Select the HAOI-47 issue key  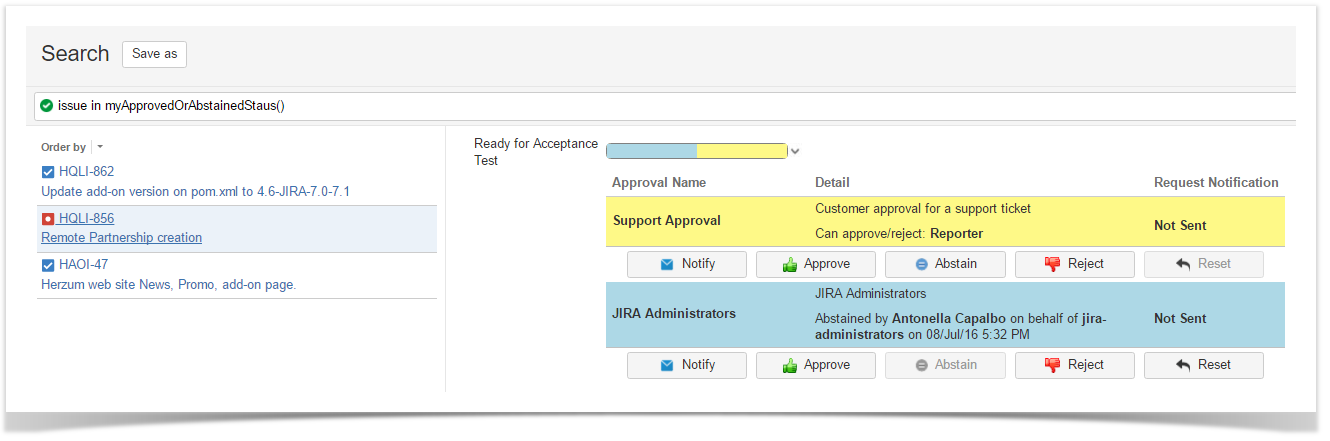tap(83, 265)
